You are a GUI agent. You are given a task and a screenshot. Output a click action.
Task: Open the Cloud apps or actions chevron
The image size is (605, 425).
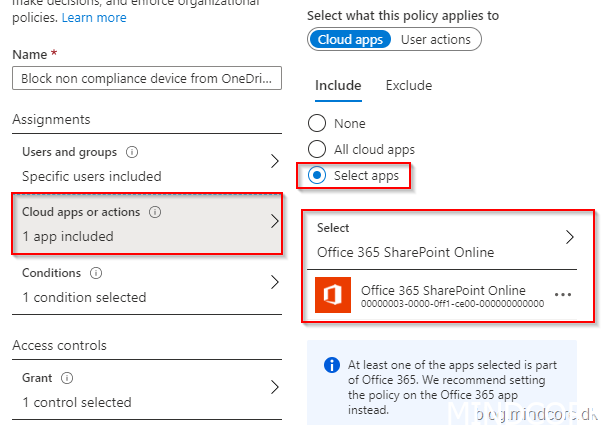click(275, 223)
